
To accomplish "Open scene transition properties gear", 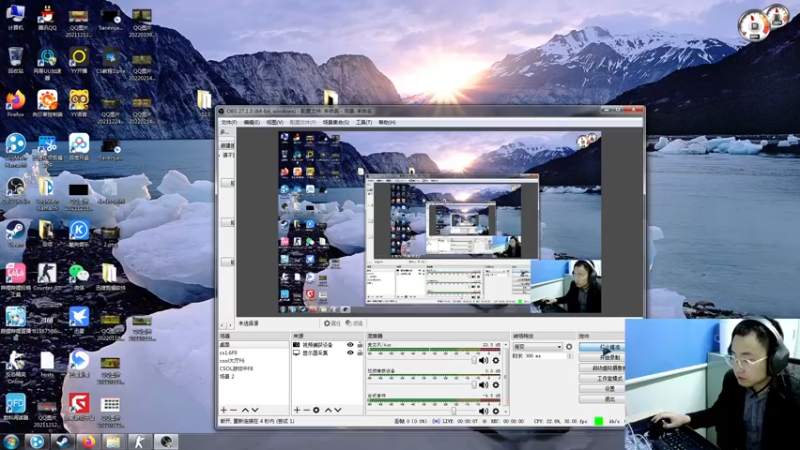I will click(569, 346).
